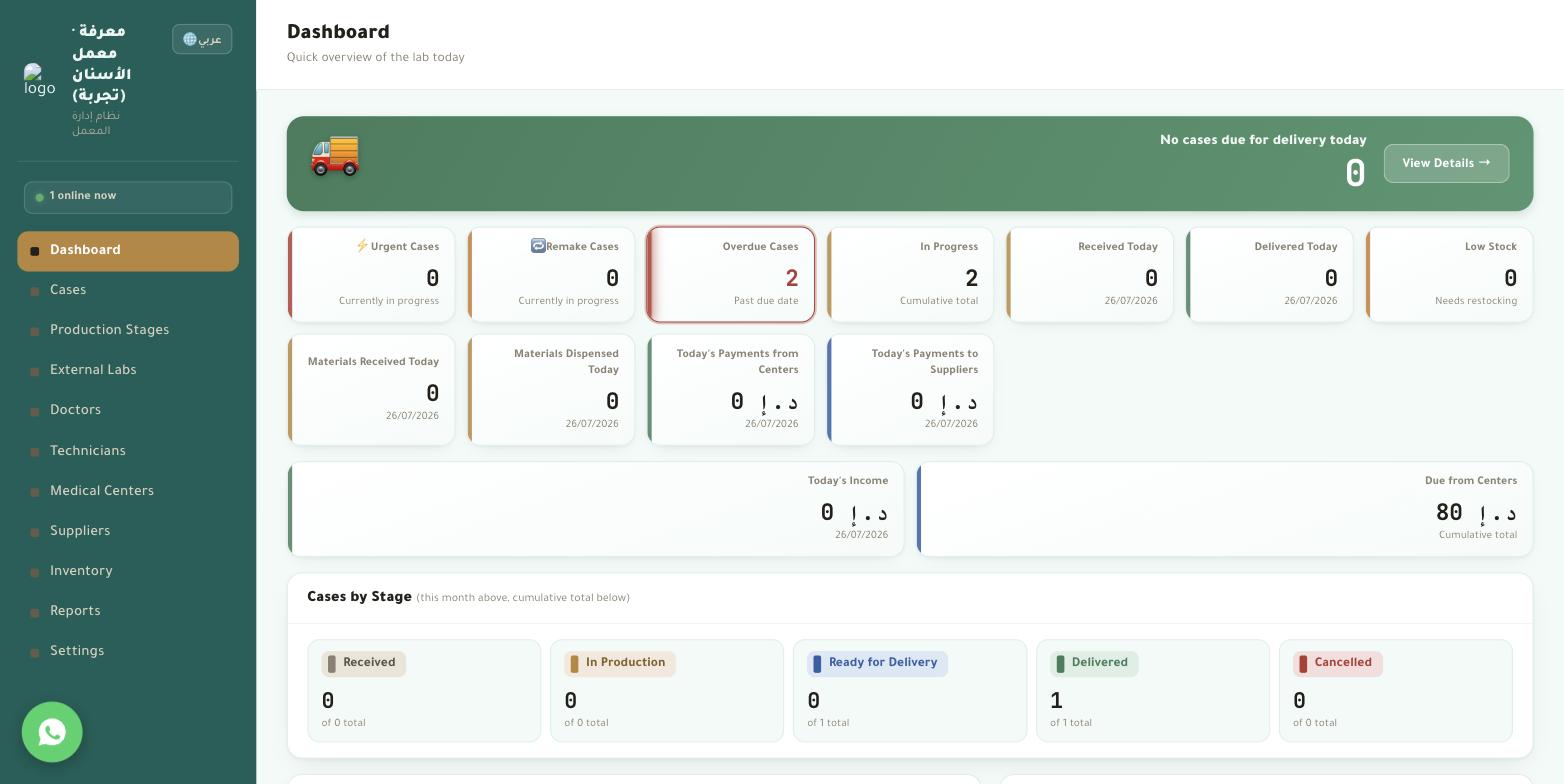Open Reports in sidebar
This screenshot has height=784, width=1564.
pos(128,612)
